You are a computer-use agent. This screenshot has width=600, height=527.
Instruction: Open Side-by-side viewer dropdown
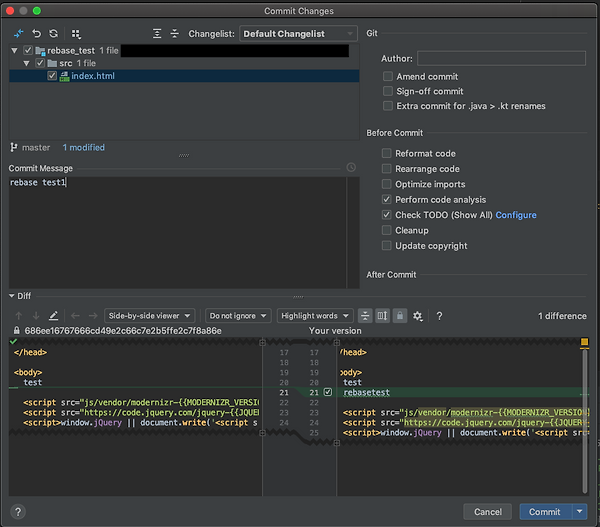pyautogui.click(x=149, y=316)
